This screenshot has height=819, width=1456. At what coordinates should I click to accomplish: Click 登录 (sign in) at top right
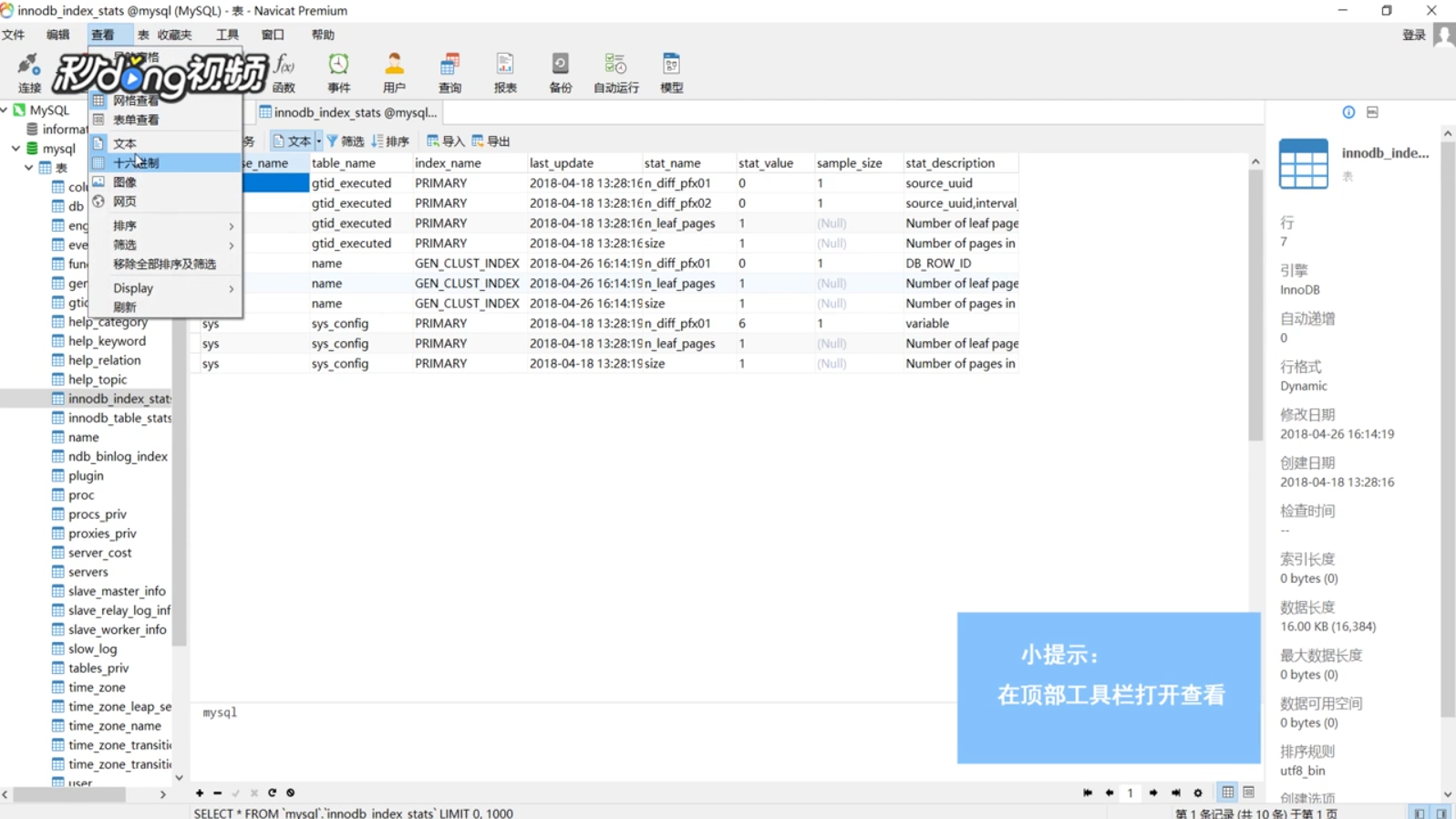tap(1414, 35)
